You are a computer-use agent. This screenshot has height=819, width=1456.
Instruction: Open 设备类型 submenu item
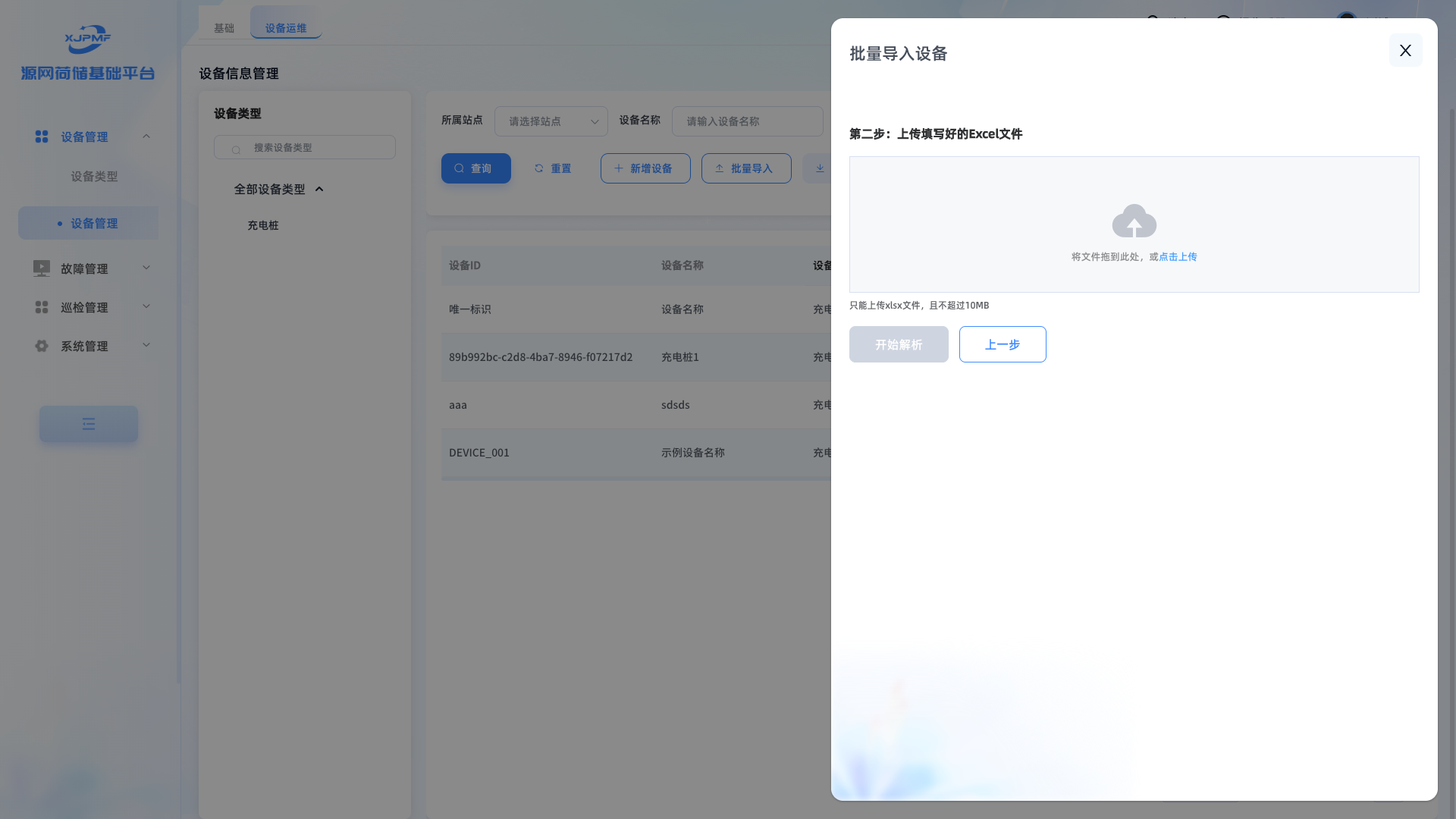point(94,176)
